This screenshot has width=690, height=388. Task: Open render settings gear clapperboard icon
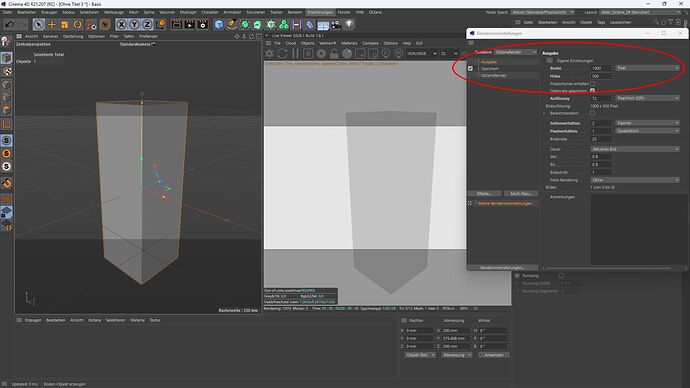(x=203, y=25)
